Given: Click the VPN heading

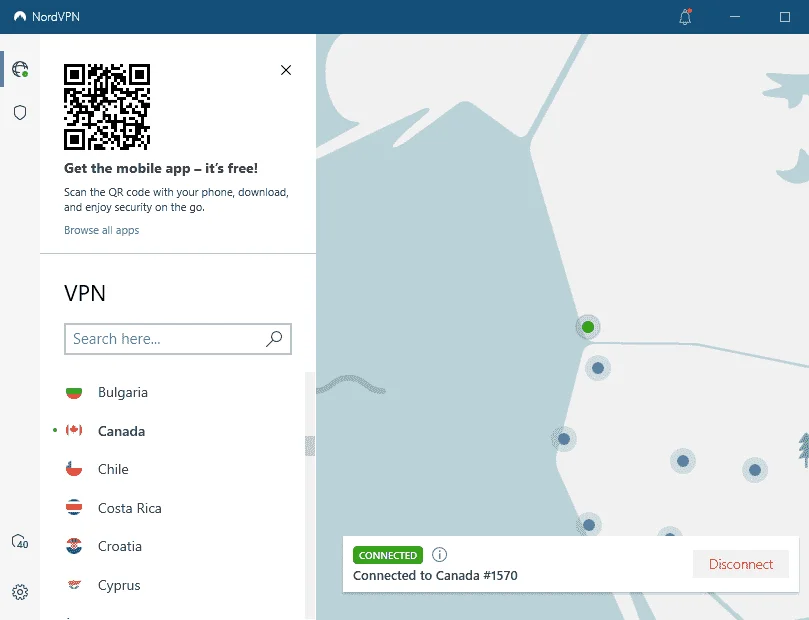Looking at the screenshot, I should tap(85, 293).
